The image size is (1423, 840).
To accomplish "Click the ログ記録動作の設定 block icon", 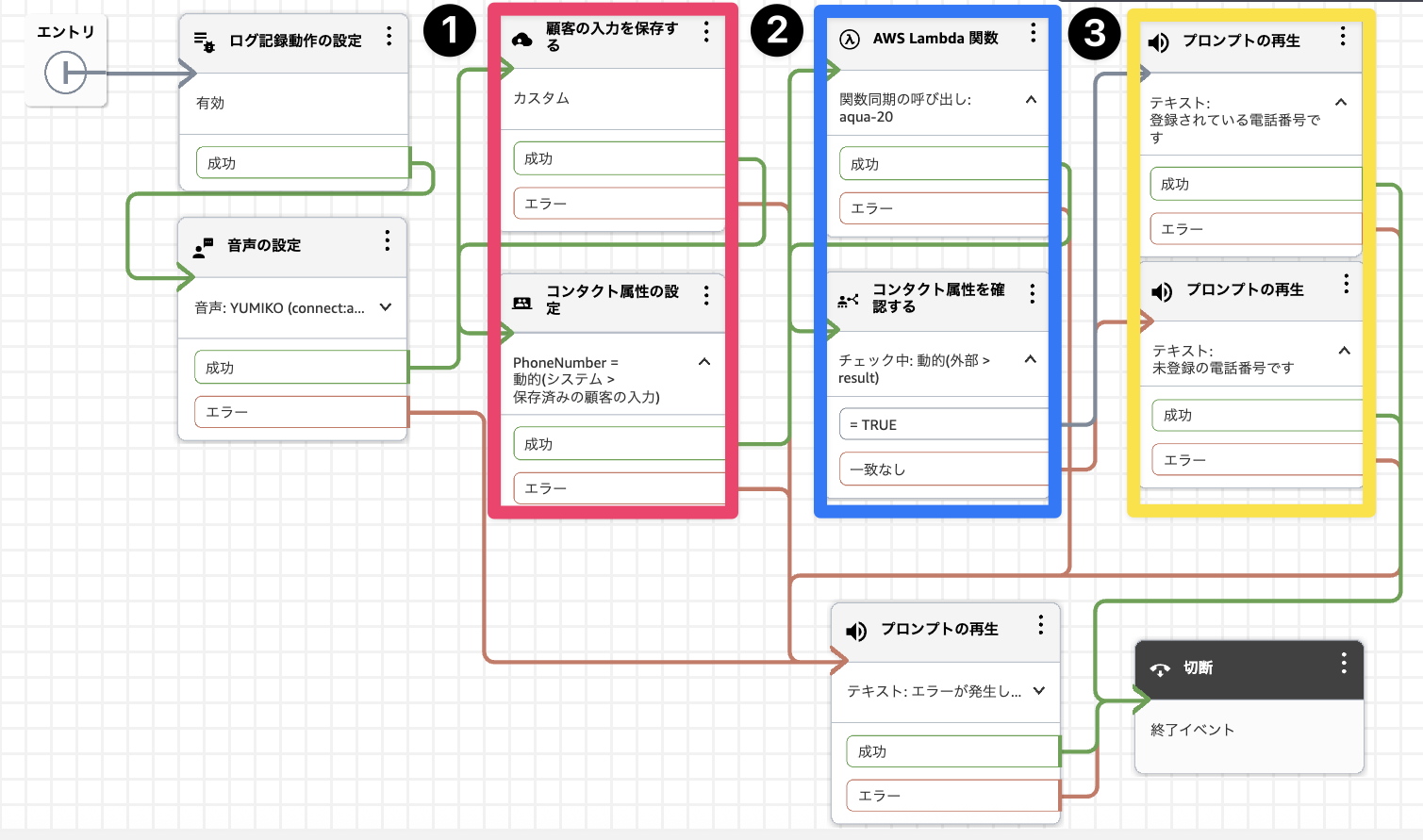I will 204,41.
